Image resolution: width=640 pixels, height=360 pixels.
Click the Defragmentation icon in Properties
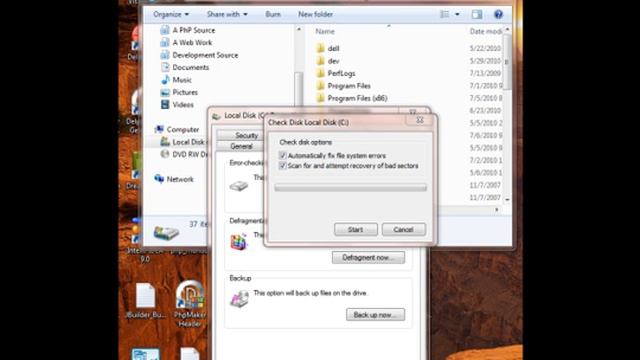point(239,242)
